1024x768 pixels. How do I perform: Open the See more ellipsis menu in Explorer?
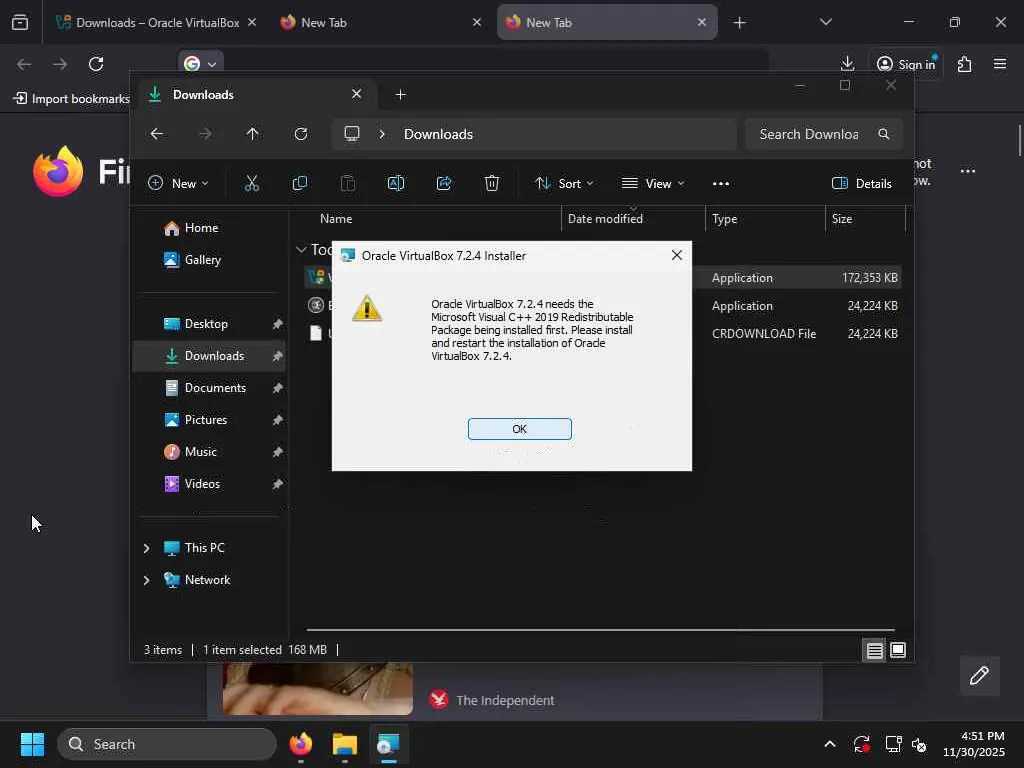tap(721, 184)
